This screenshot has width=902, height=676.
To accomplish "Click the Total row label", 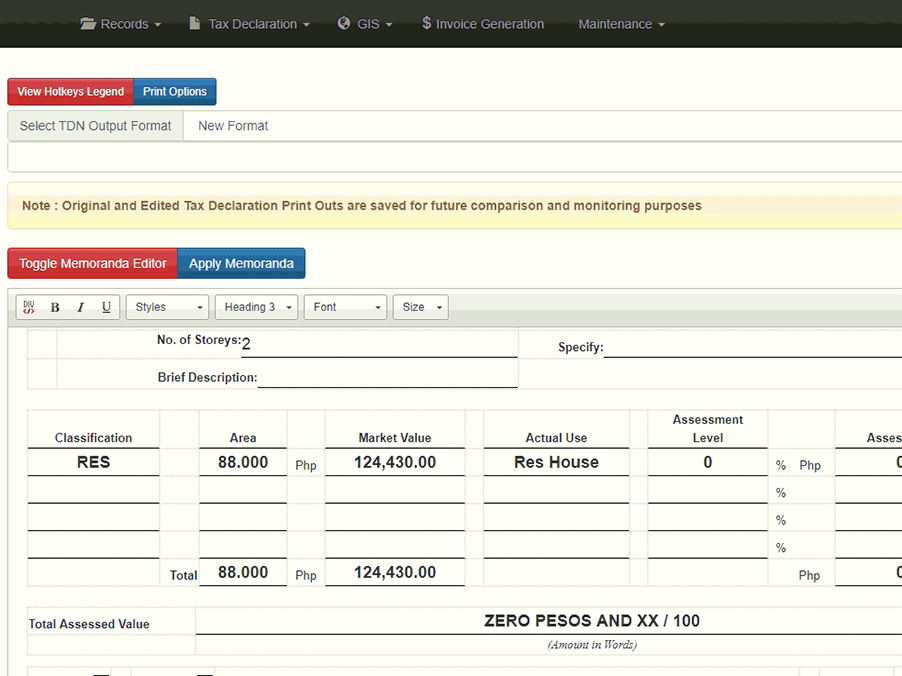I will coord(184,575).
